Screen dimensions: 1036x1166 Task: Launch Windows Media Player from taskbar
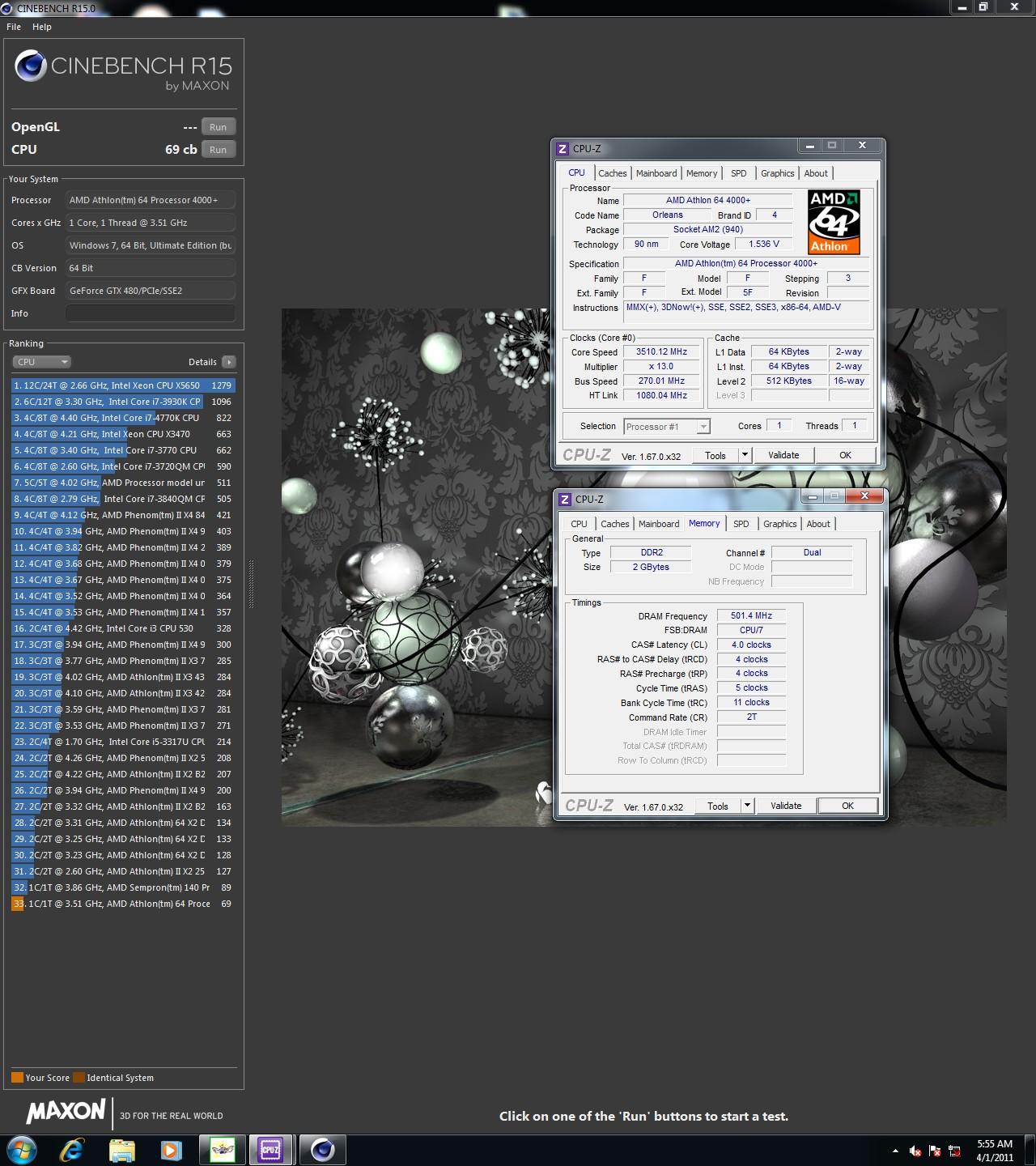pyautogui.click(x=171, y=1150)
